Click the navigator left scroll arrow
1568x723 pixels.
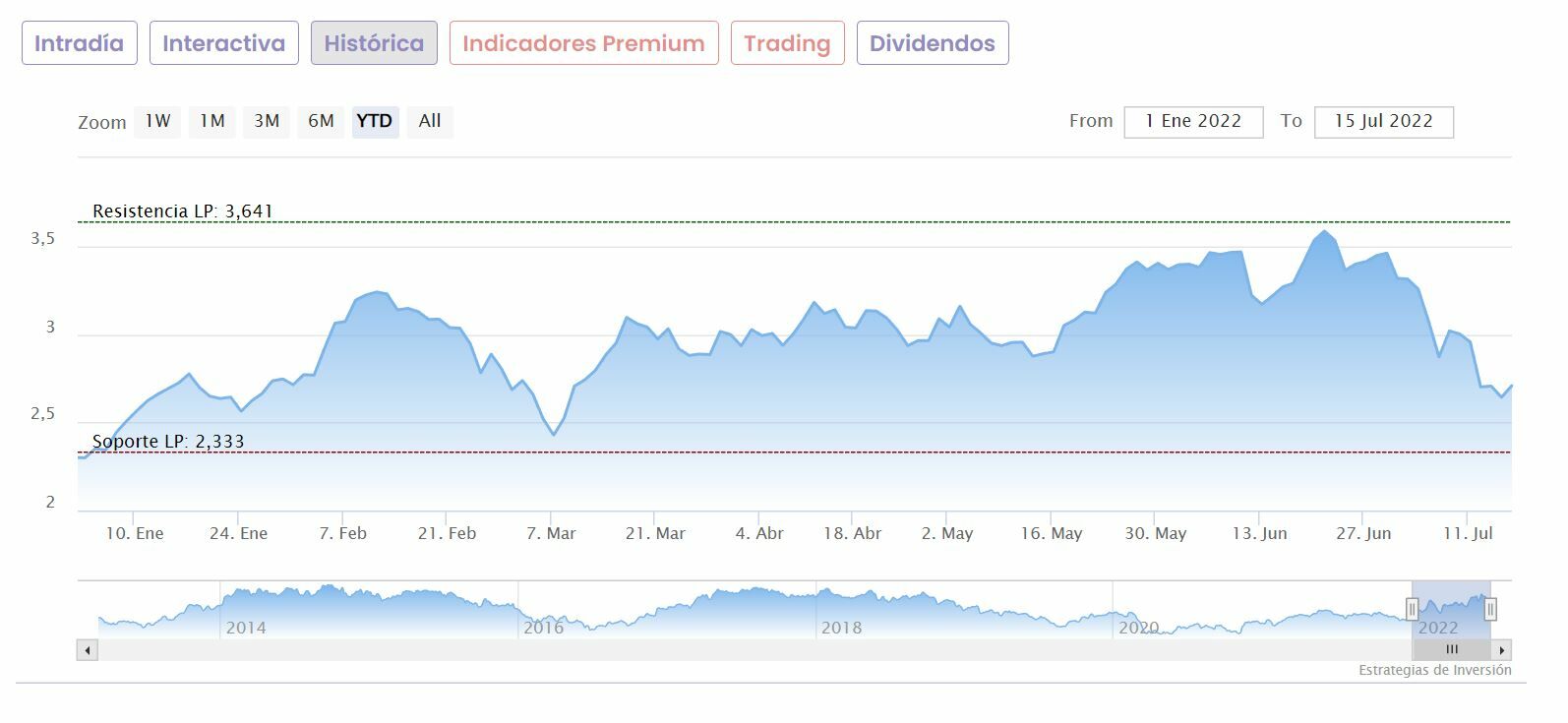point(88,650)
